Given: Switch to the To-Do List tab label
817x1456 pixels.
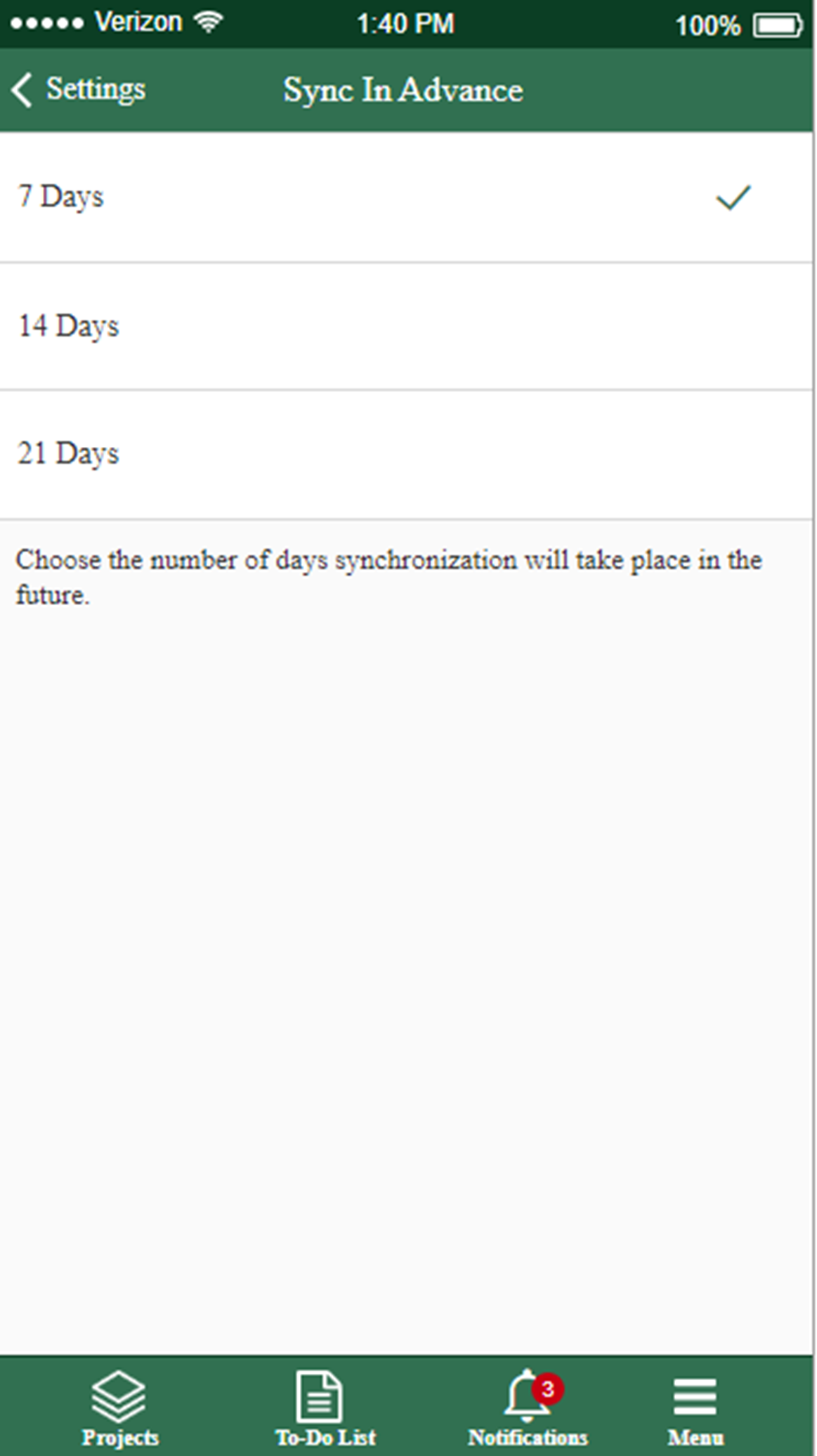Looking at the screenshot, I should coord(326,1438).
